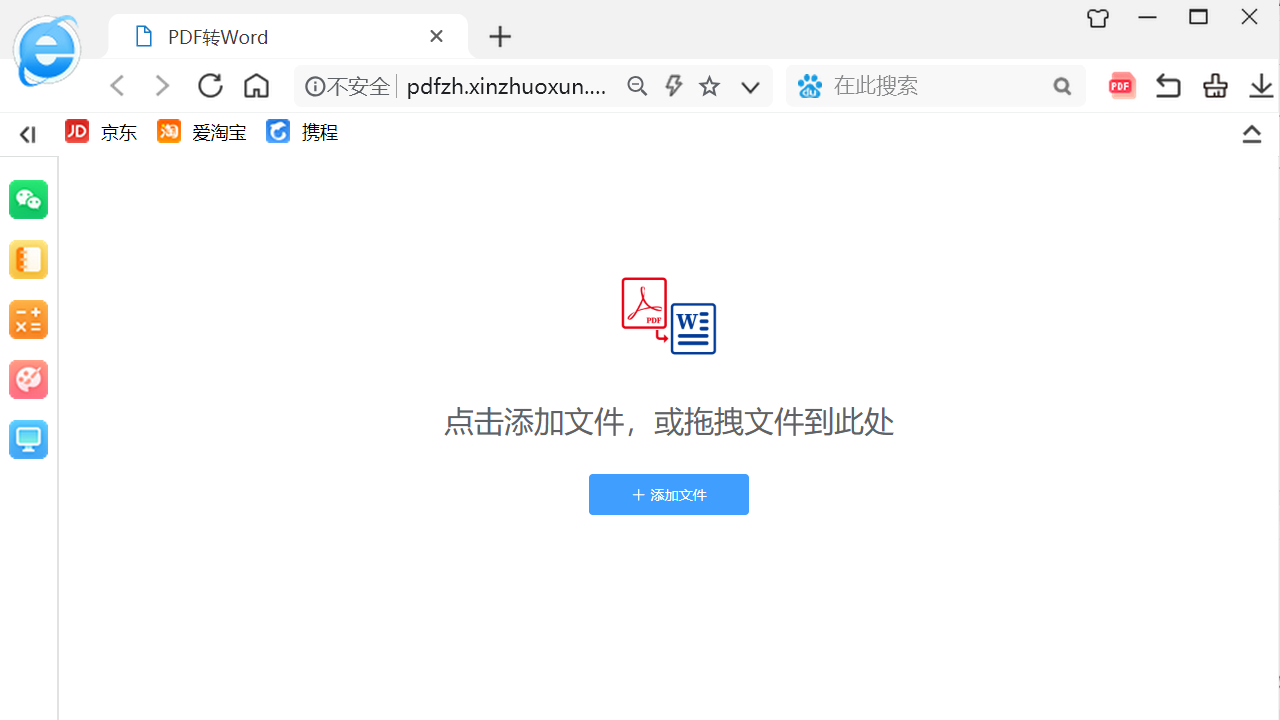This screenshot has width=1280, height=720.
Task: Click the reading-mode lightning icon in address bar
Action: pos(673,86)
